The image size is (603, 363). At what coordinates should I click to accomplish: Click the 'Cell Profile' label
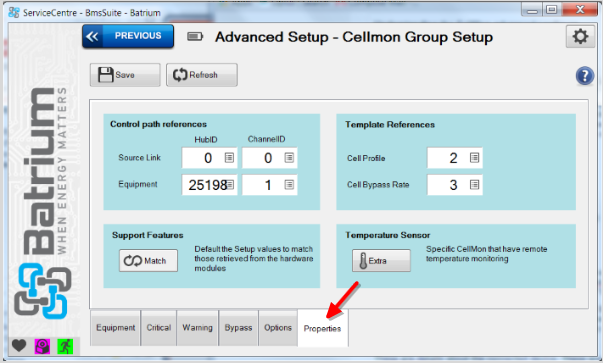pos(366,158)
